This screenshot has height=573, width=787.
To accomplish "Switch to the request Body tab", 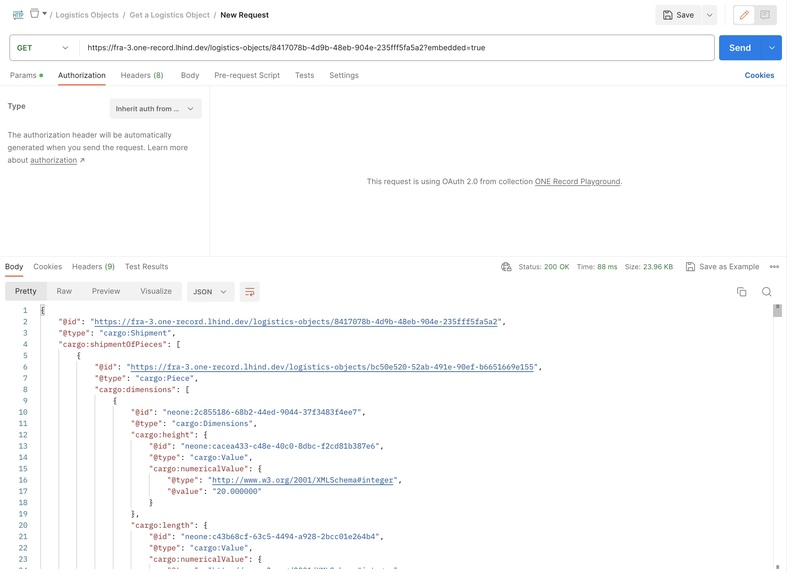I will click(x=190, y=75).
